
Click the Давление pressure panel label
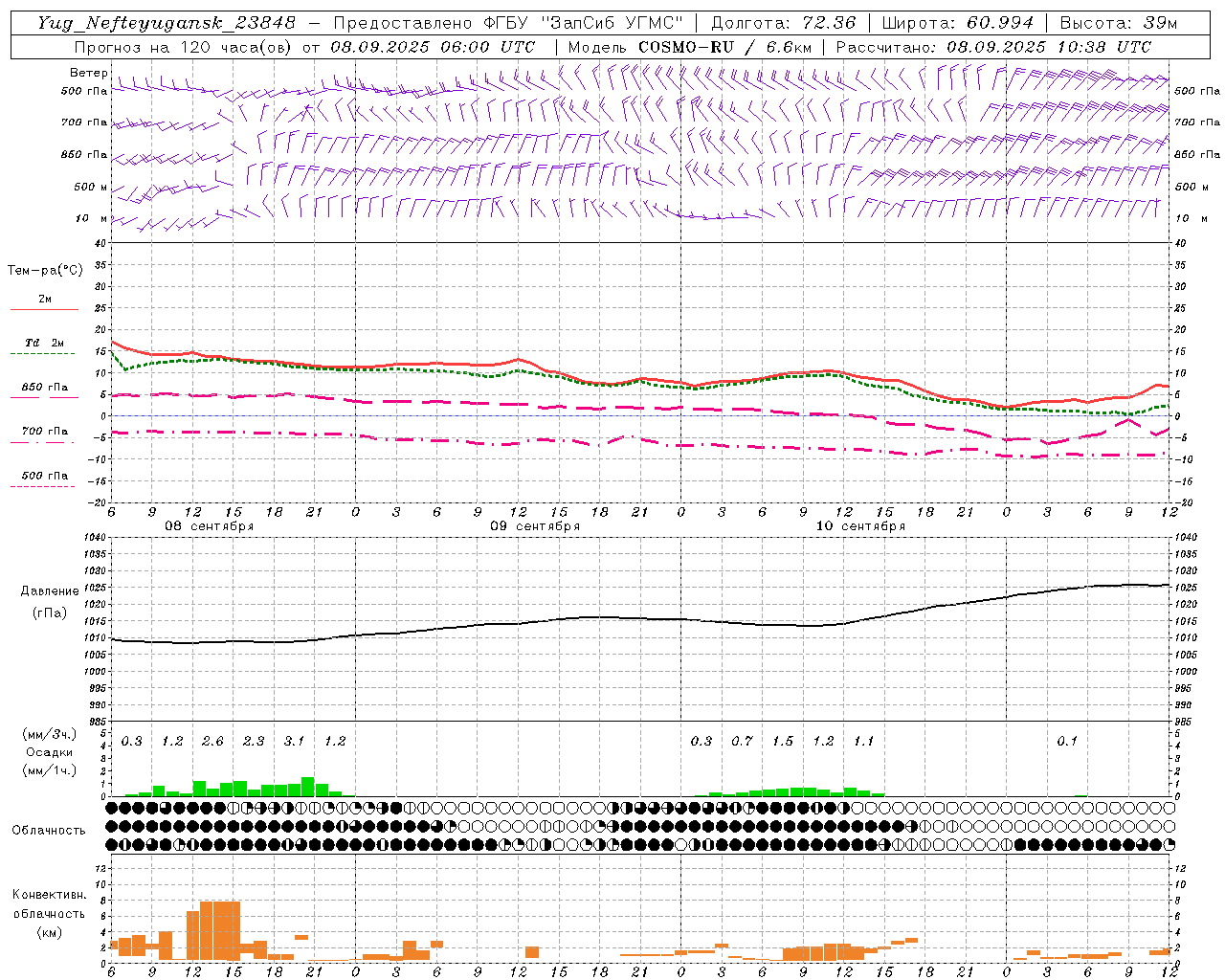coord(50,591)
